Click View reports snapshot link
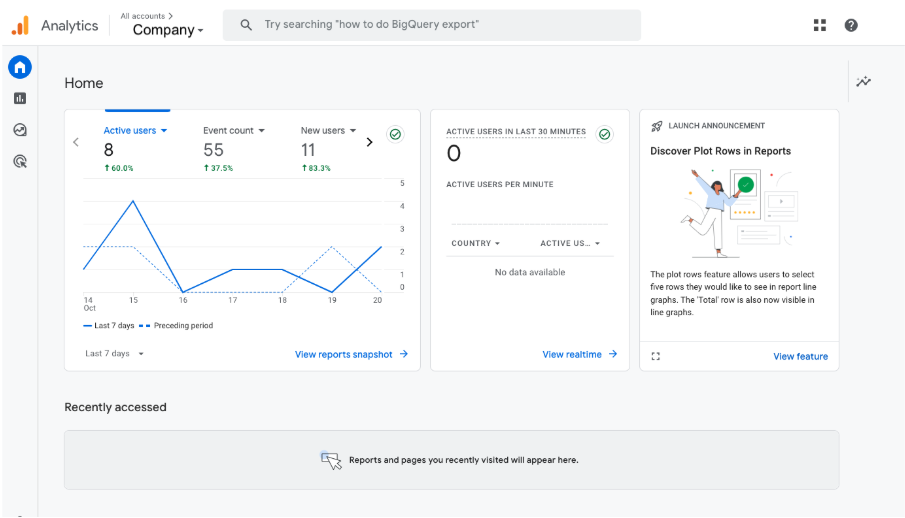This screenshot has height=518, width=905. 343,355
